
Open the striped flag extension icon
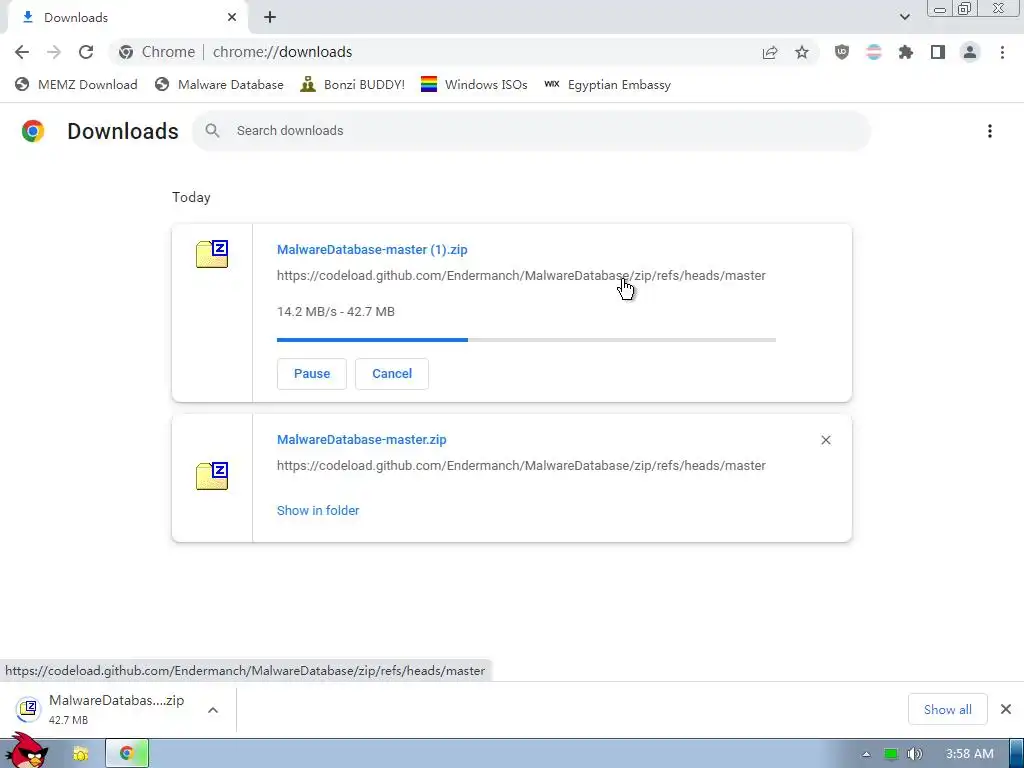tap(874, 52)
